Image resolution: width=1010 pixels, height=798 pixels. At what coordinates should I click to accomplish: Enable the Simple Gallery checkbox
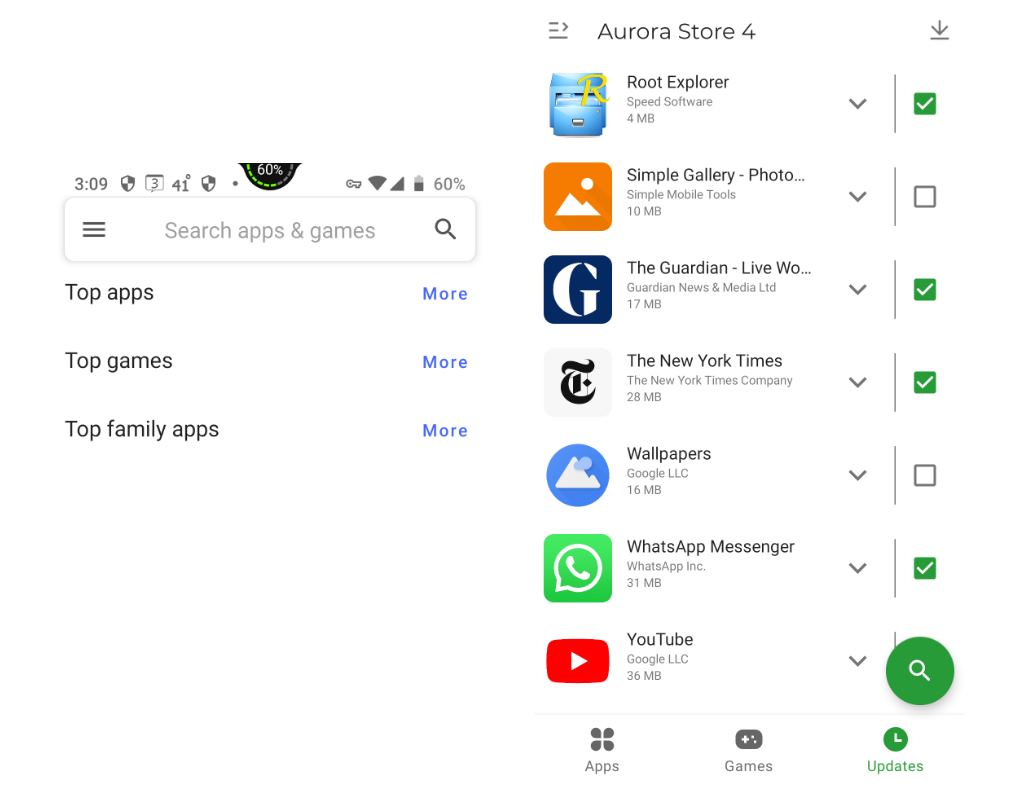(x=925, y=197)
